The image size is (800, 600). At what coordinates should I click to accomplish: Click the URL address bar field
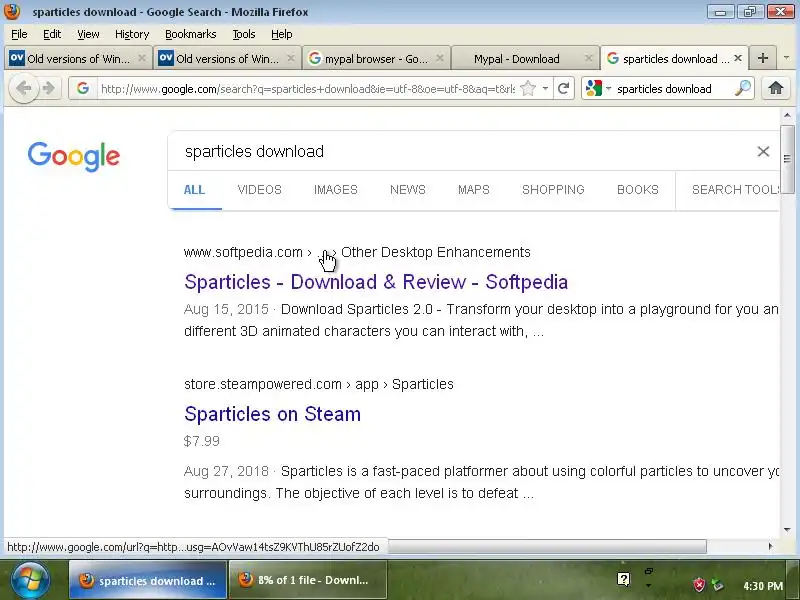point(308,89)
